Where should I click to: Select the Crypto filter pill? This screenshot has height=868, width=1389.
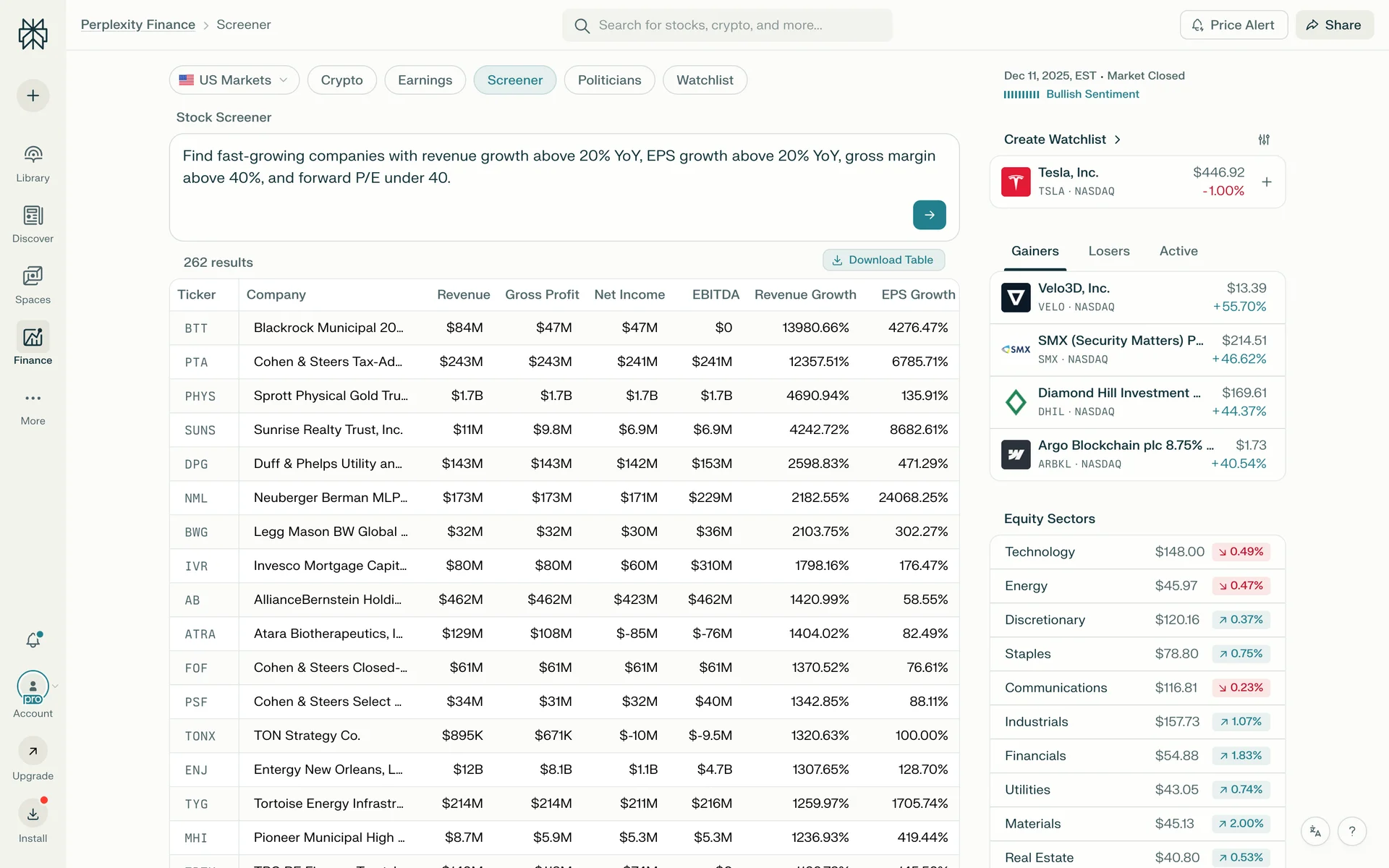341,80
